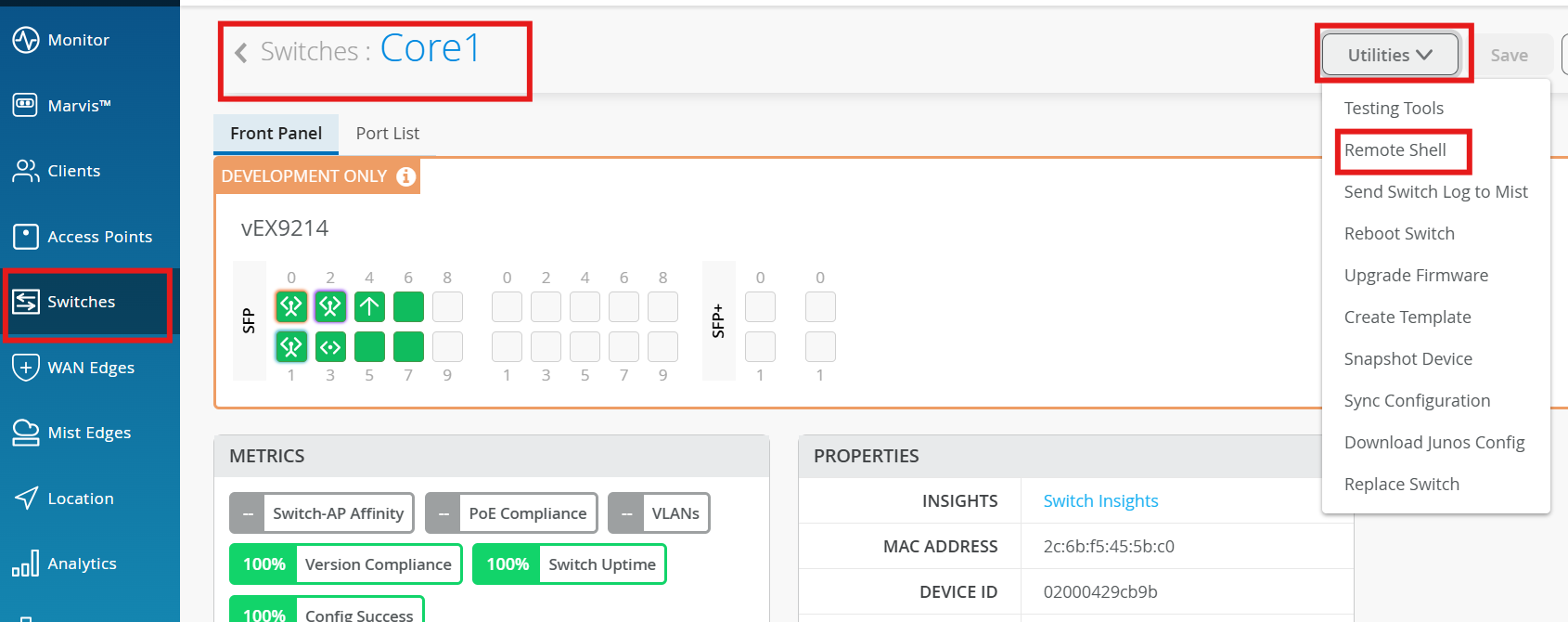This screenshot has height=622, width=1568.
Task: Expand the Utilities dropdown
Action: click(1389, 55)
